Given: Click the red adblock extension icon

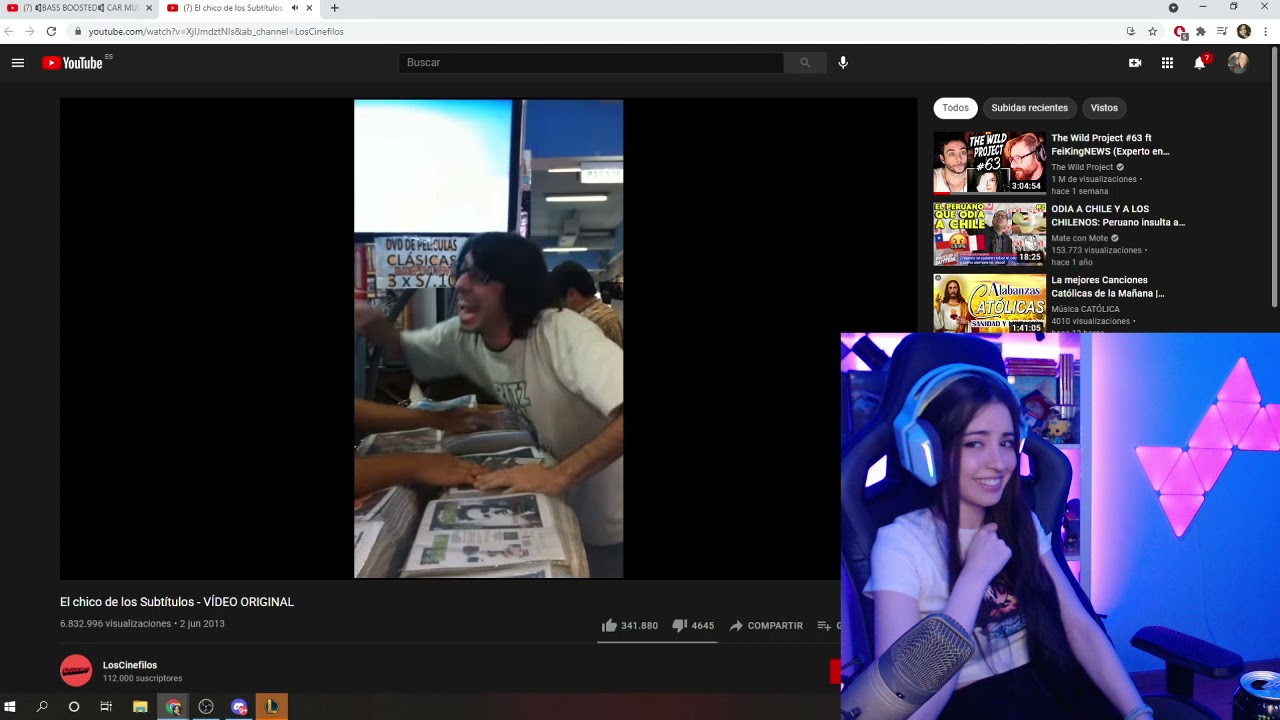Looking at the screenshot, I should tap(1180, 32).
